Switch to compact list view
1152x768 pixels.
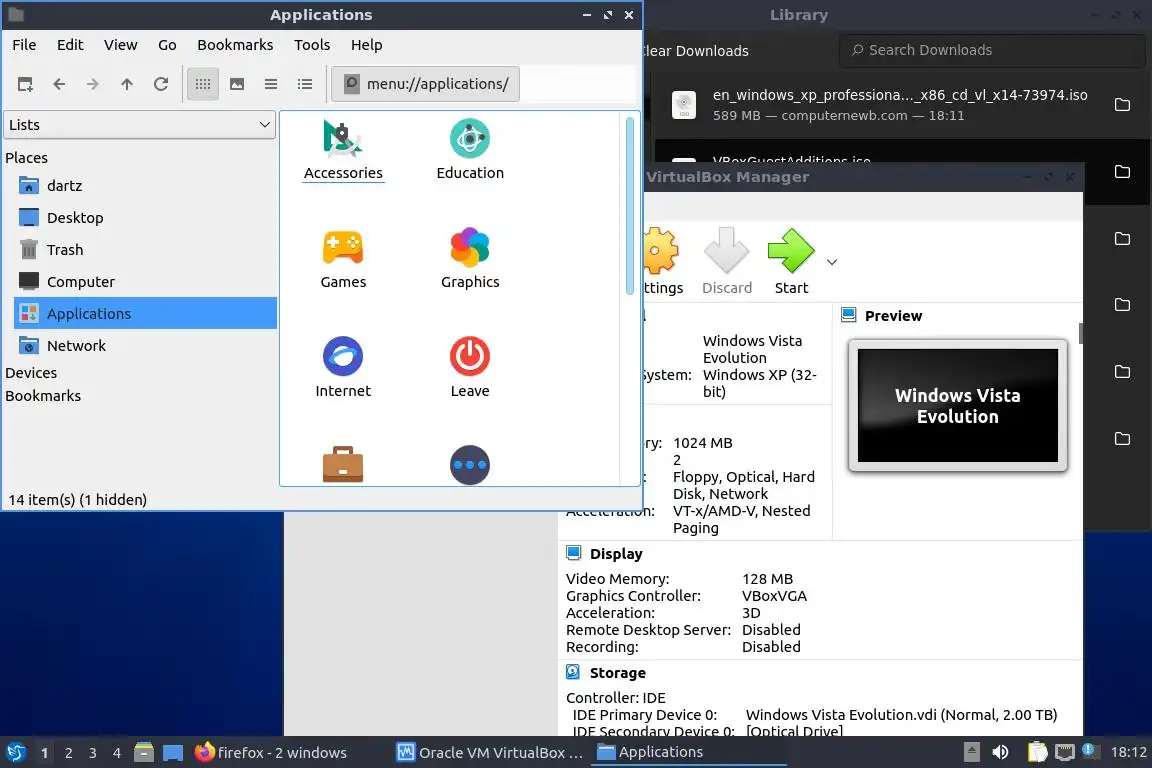[x=271, y=84]
